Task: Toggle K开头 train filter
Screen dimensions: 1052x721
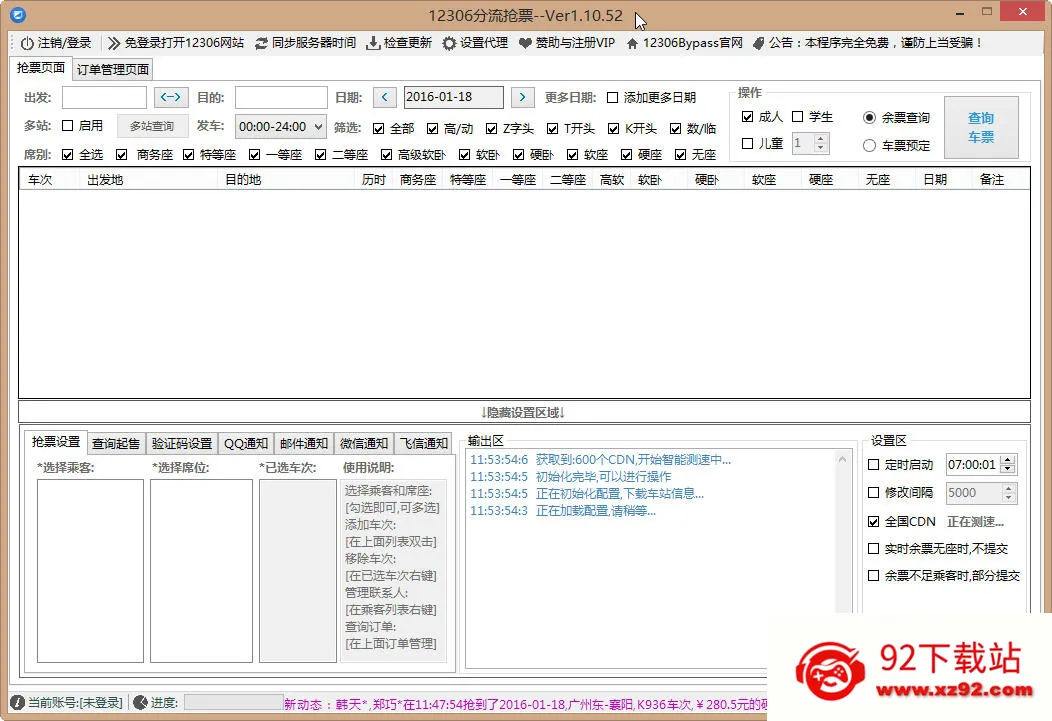Action: [613, 128]
